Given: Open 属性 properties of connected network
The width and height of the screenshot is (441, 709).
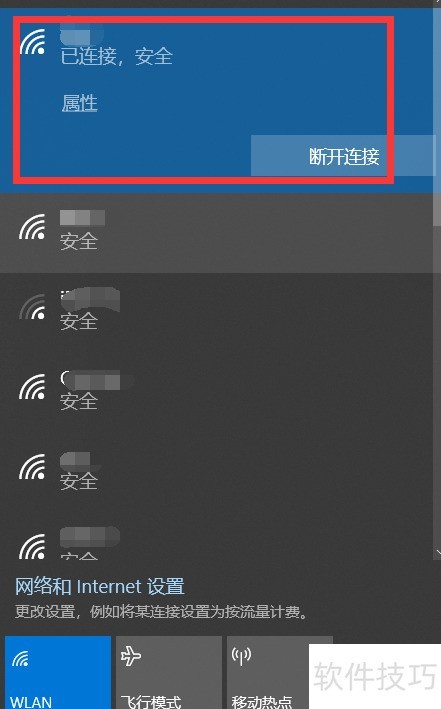Looking at the screenshot, I should (x=80, y=104).
